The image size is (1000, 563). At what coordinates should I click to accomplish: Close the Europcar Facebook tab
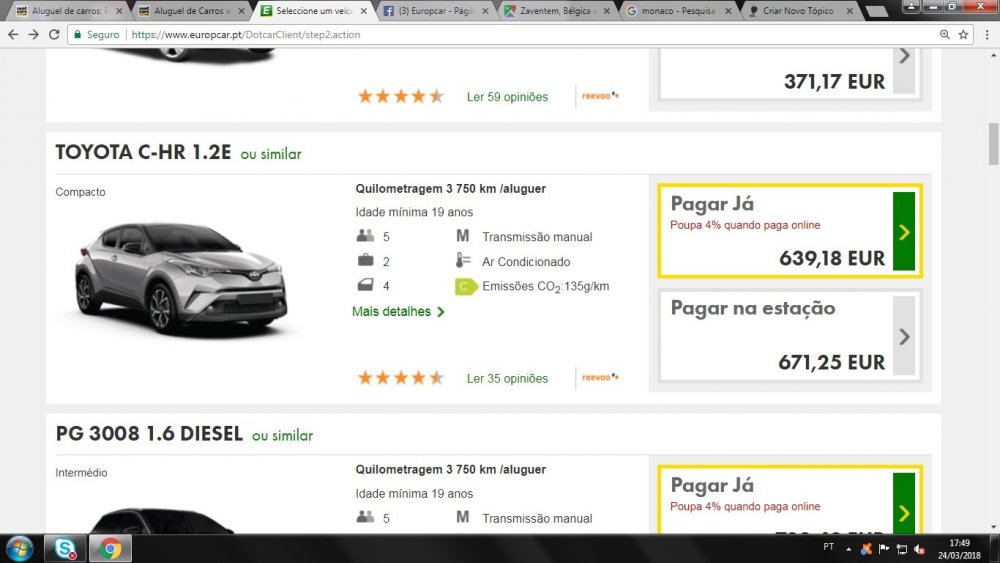click(x=485, y=11)
